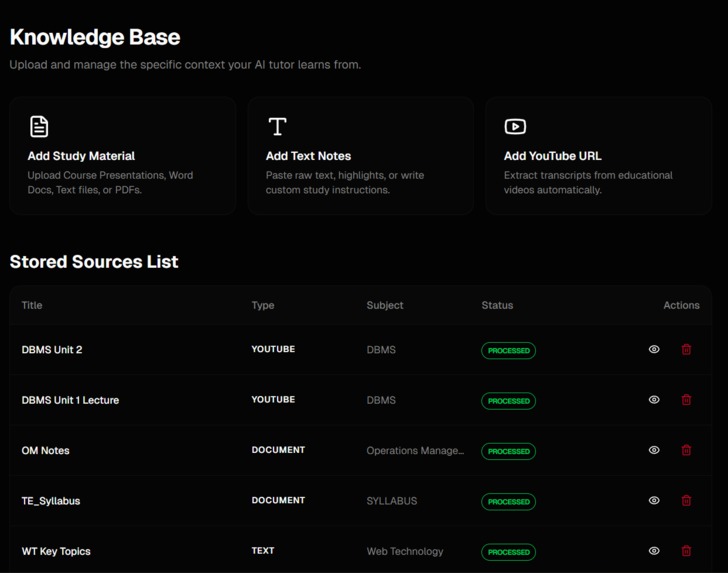The width and height of the screenshot is (728, 573).
Task: Click the Upload Course Presentations description text
Action: tap(110, 182)
